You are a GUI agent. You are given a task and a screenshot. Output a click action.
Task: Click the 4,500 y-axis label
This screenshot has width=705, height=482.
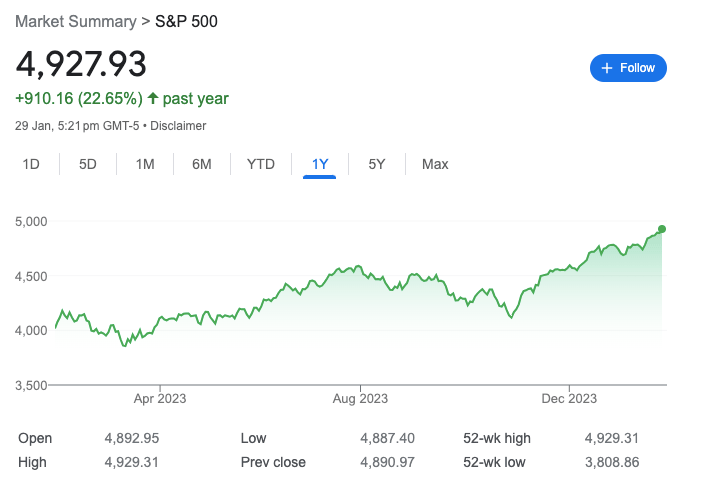click(31, 276)
